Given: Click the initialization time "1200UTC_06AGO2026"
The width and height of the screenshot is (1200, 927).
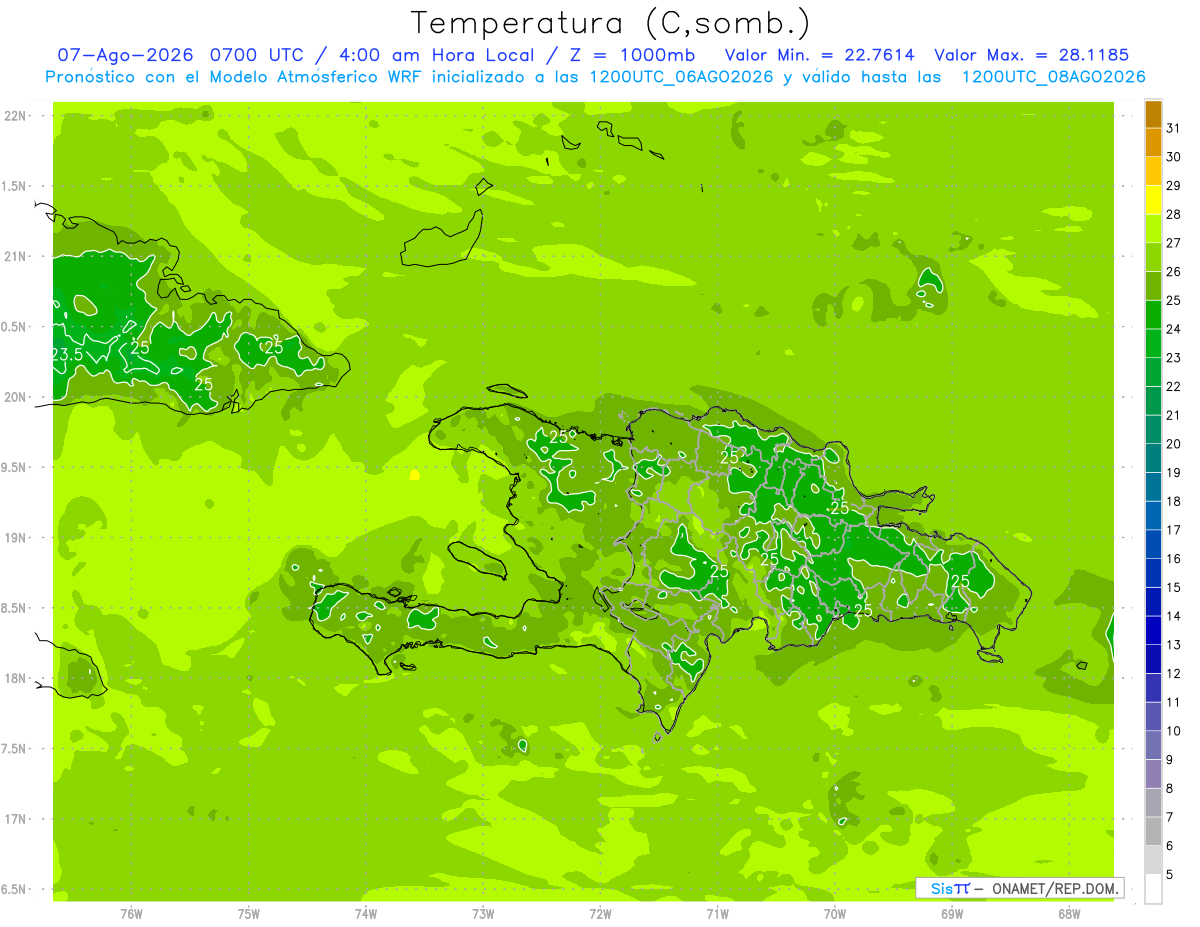Looking at the screenshot, I should pyautogui.click(x=684, y=77).
